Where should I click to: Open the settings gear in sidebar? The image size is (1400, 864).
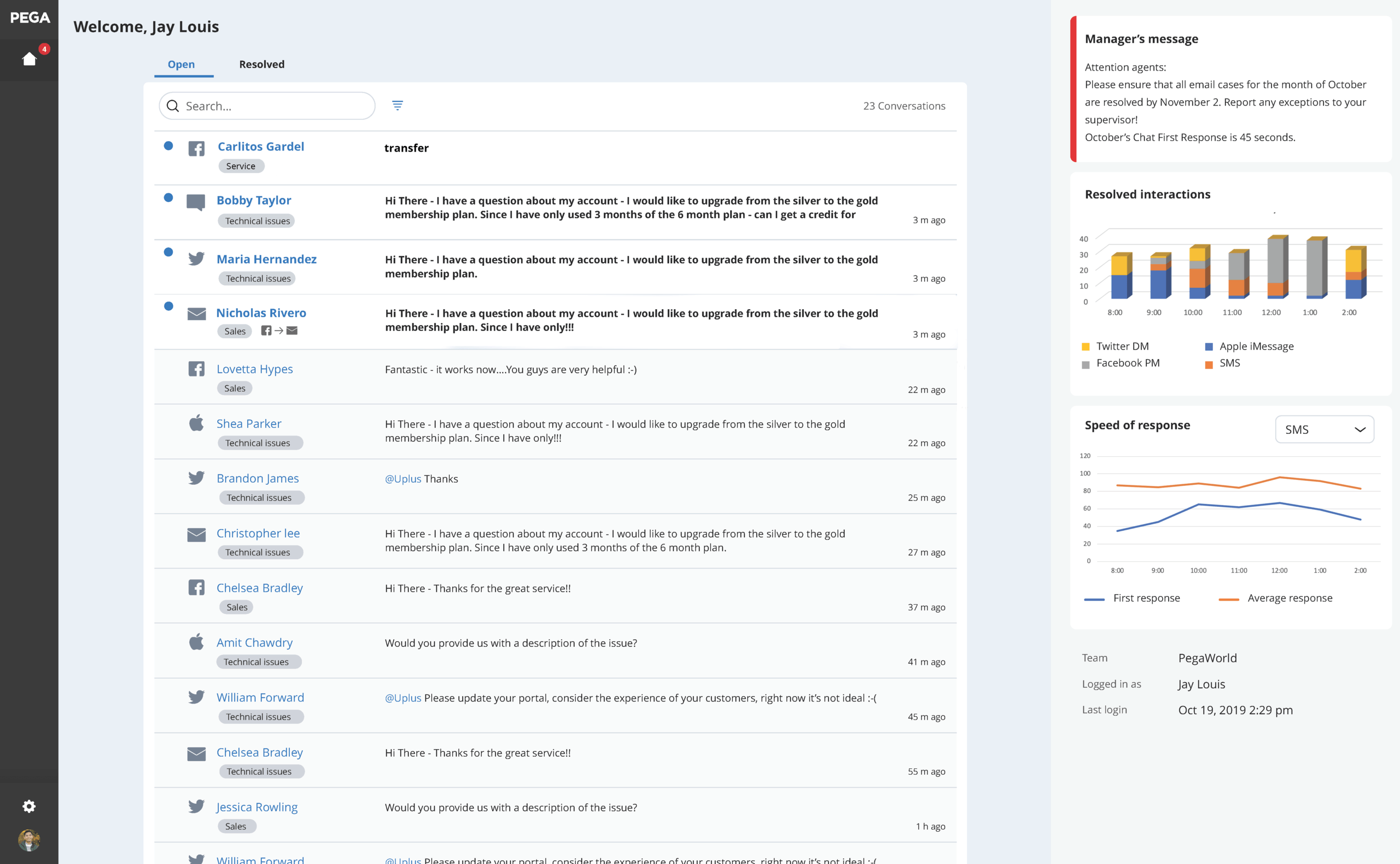29,805
